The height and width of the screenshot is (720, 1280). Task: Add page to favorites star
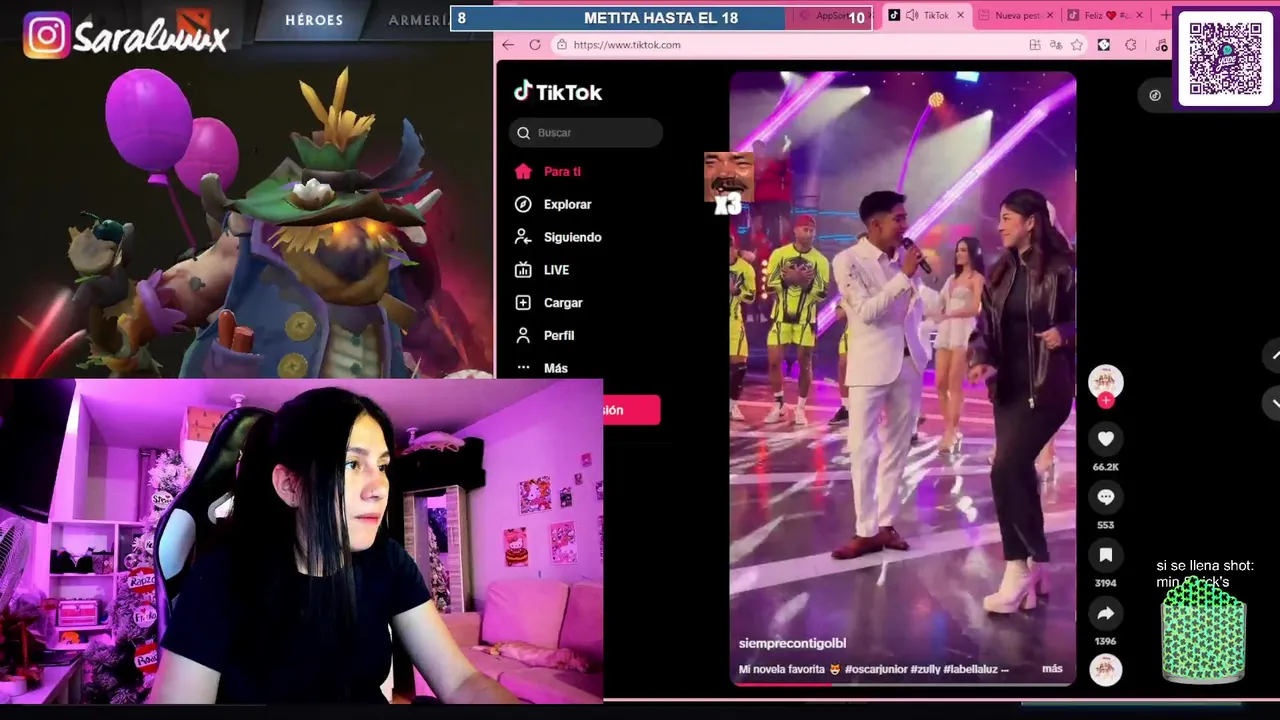1077,45
